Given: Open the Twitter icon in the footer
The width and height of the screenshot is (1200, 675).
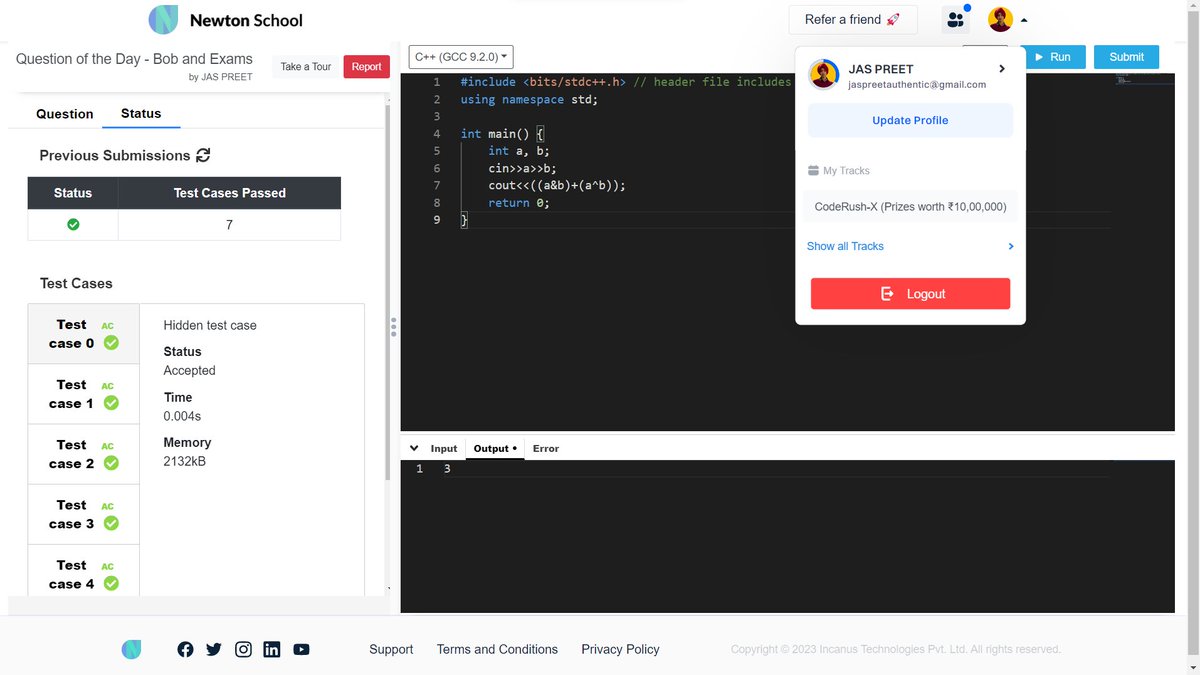Looking at the screenshot, I should point(213,649).
